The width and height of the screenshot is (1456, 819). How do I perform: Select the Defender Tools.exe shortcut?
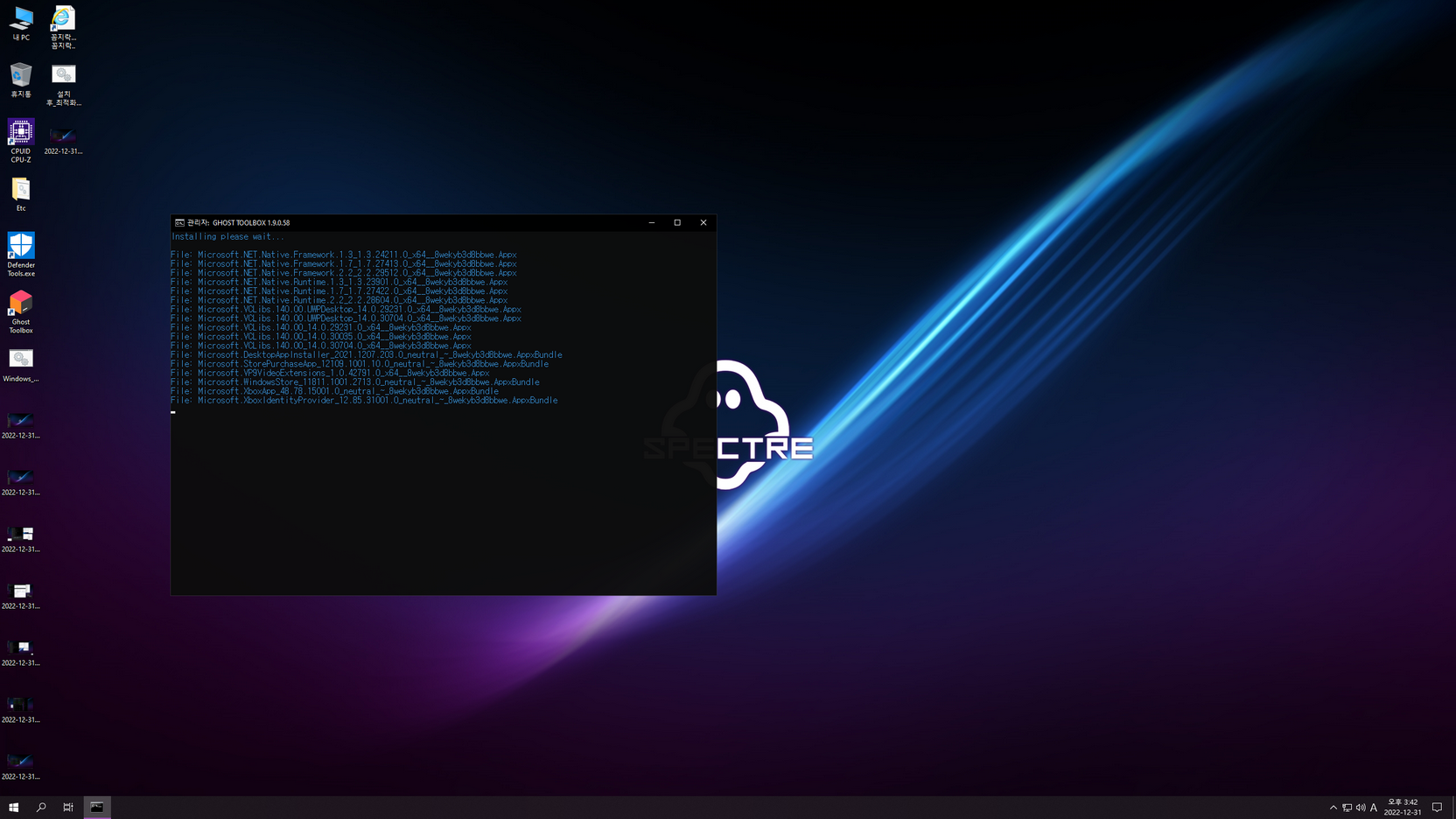(21, 255)
